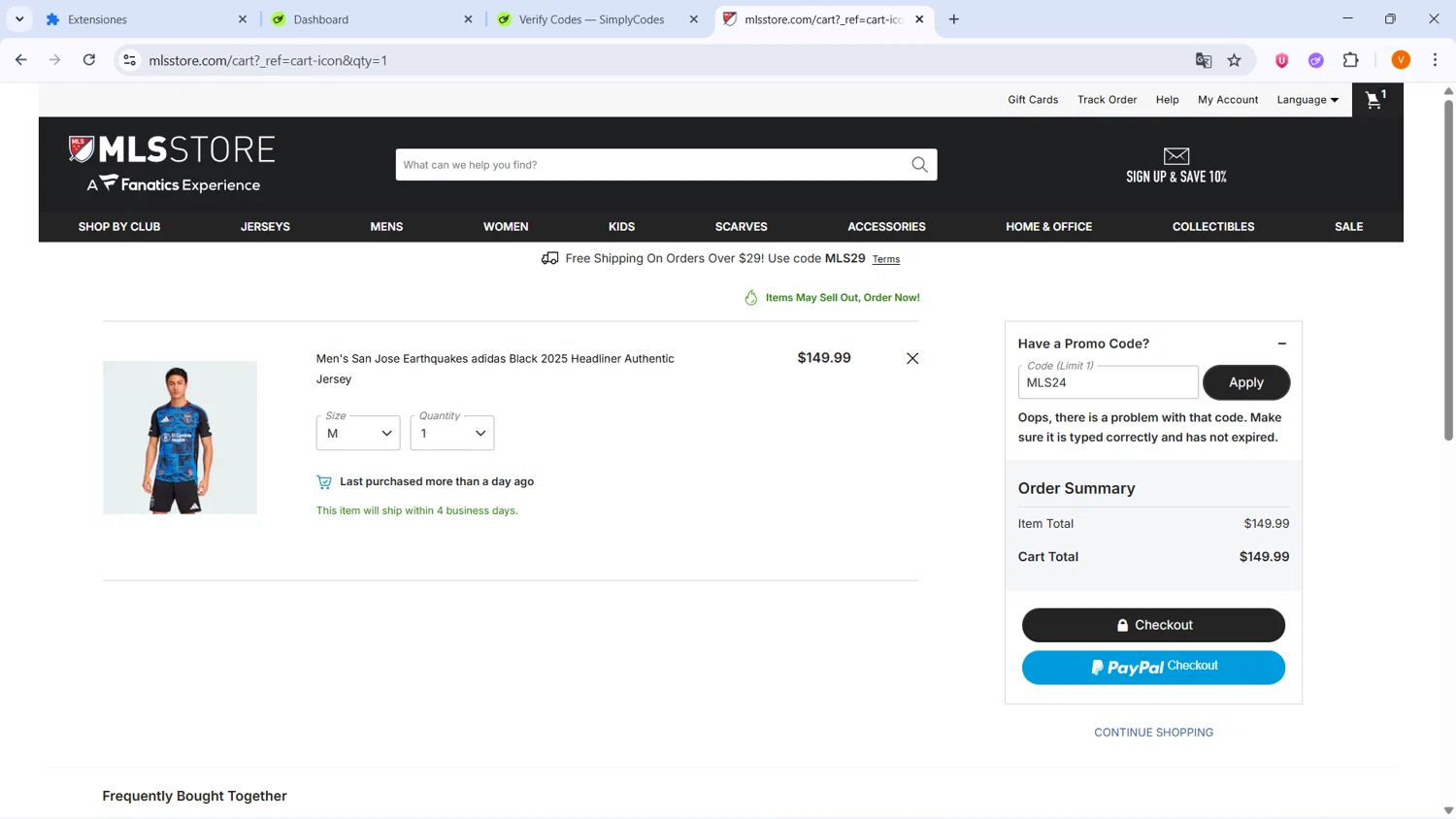
Task: Open the Kids menu
Action: point(621,227)
